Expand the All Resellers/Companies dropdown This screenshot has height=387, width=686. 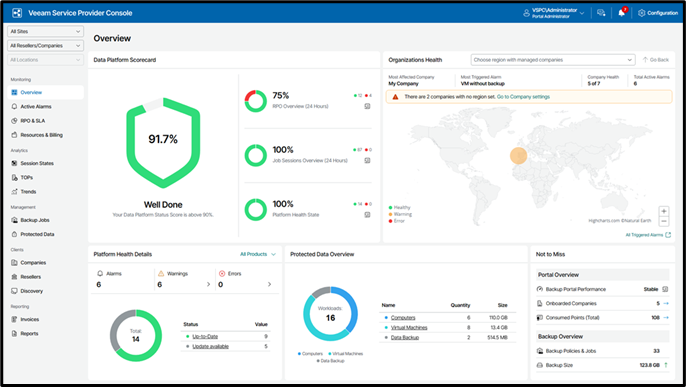point(46,45)
